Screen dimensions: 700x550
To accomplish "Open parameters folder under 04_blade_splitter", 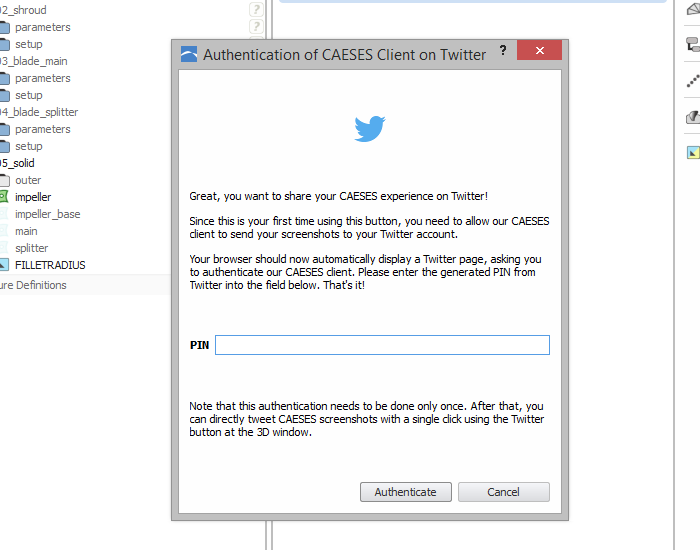I will (x=42, y=129).
